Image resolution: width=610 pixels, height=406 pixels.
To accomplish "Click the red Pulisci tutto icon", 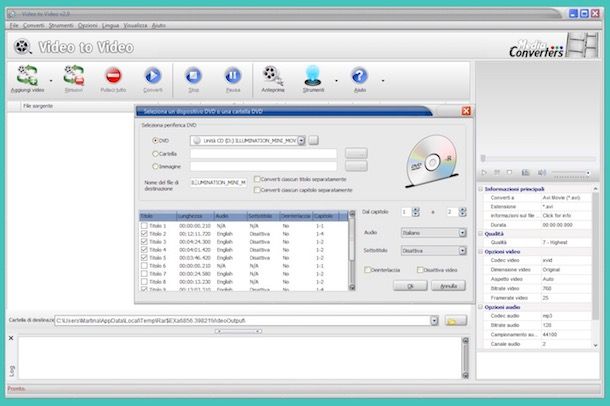I will pyautogui.click(x=114, y=75).
